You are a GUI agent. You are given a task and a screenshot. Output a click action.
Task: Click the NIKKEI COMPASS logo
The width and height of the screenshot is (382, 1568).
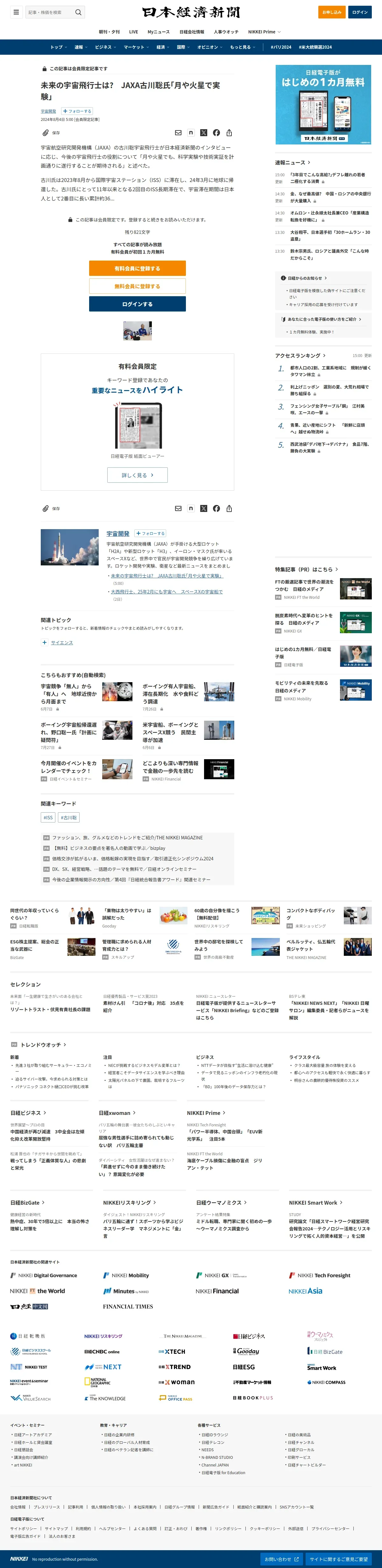coord(327,1382)
